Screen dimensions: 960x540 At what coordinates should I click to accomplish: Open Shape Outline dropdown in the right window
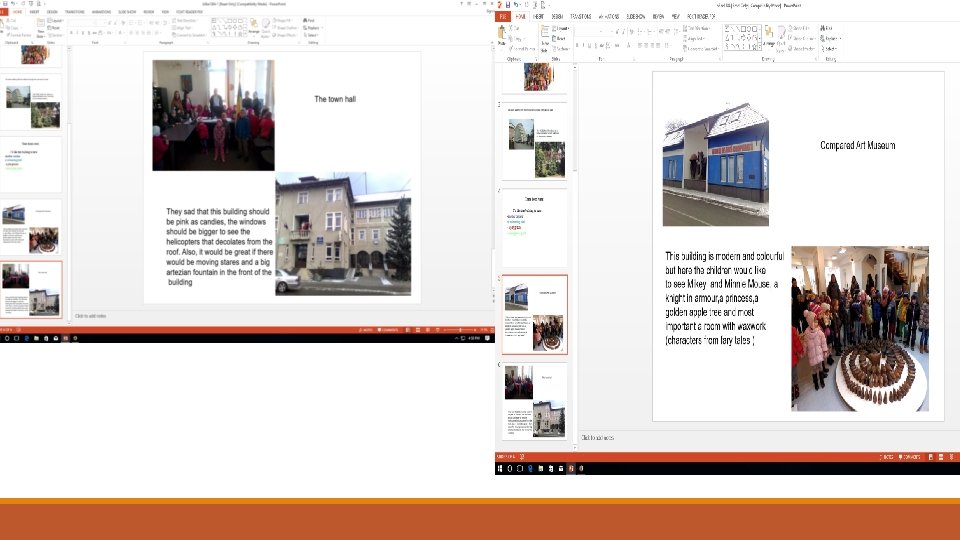pyautogui.click(x=801, y=39)
